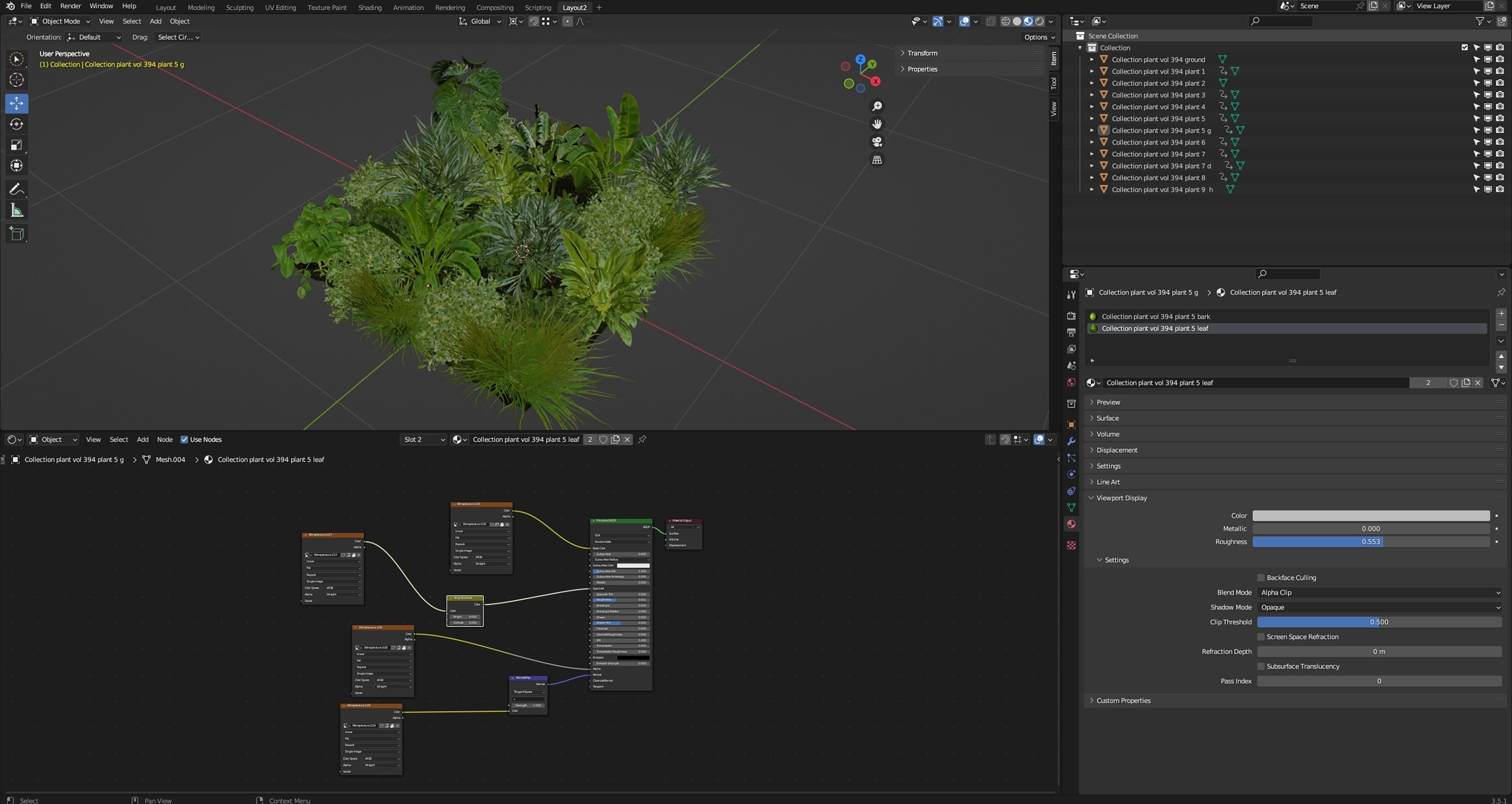Disable plant 3 in renders
This screenshot has width=1512, height=804.
click(x=1500, y=95)
